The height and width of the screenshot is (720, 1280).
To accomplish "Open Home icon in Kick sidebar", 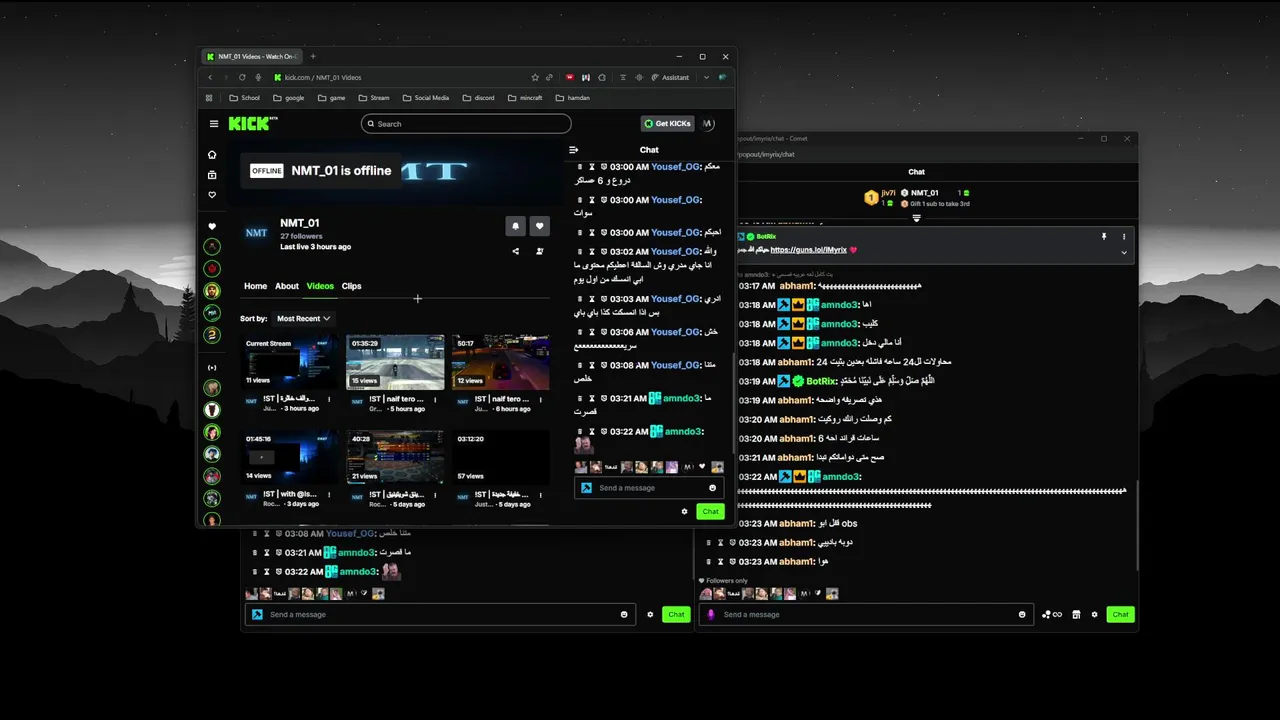I will point(212,155).
